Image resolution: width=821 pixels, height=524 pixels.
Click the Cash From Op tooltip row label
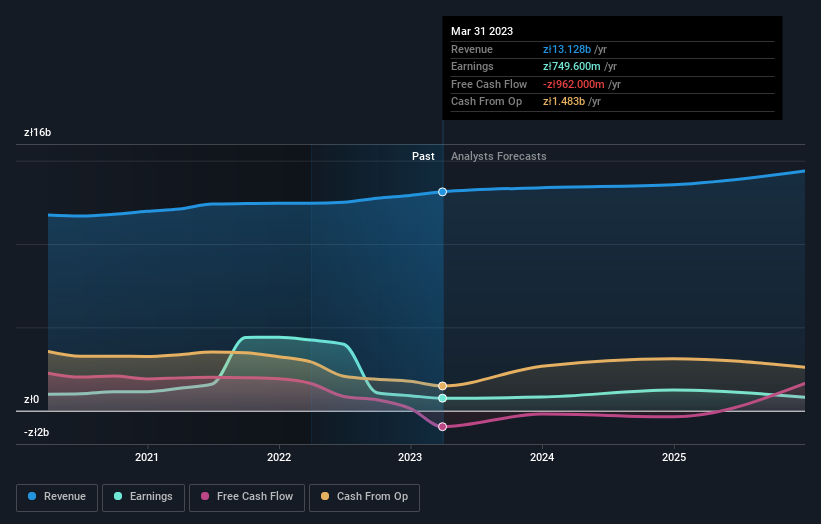486,102
